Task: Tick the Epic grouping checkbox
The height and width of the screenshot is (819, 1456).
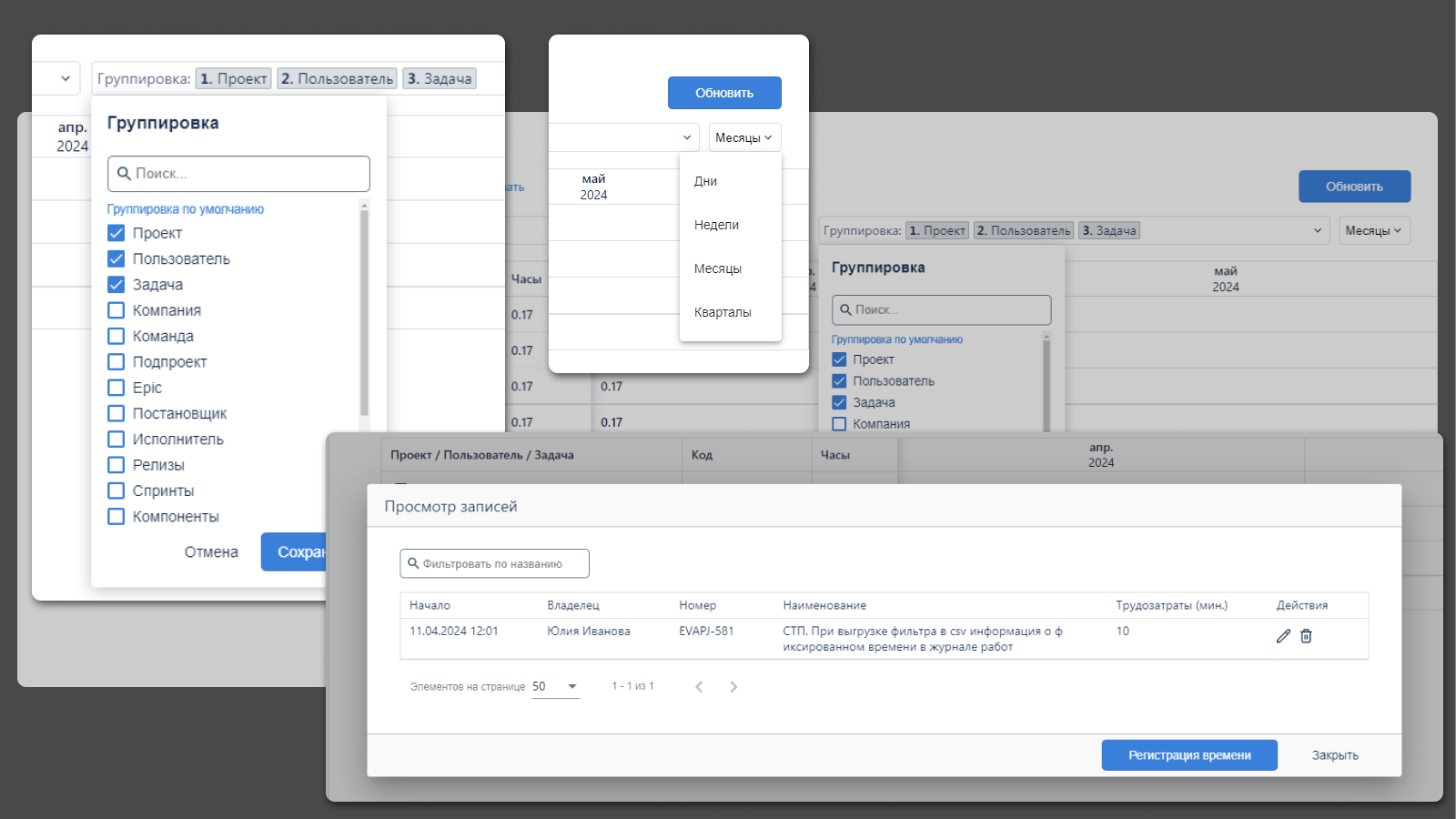Action: click(x=116, y=388)
